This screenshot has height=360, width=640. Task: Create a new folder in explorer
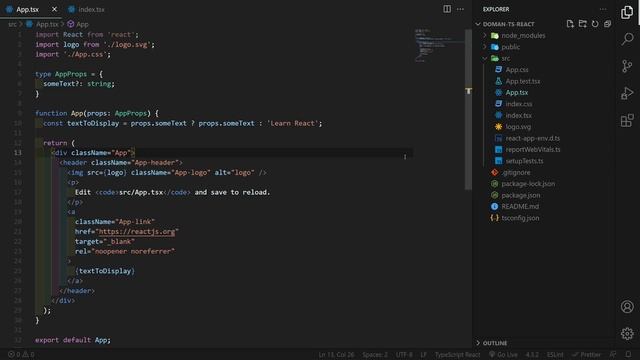click(582, 24)
